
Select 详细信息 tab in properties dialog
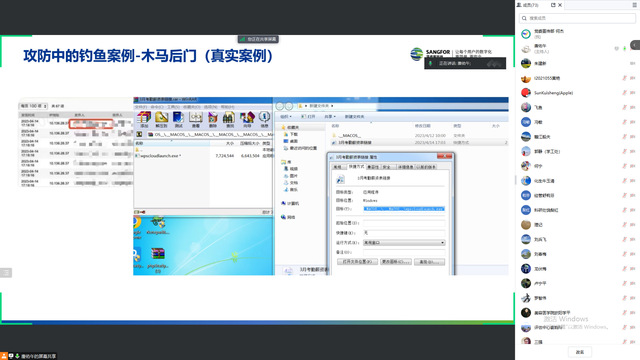point(405,167)
